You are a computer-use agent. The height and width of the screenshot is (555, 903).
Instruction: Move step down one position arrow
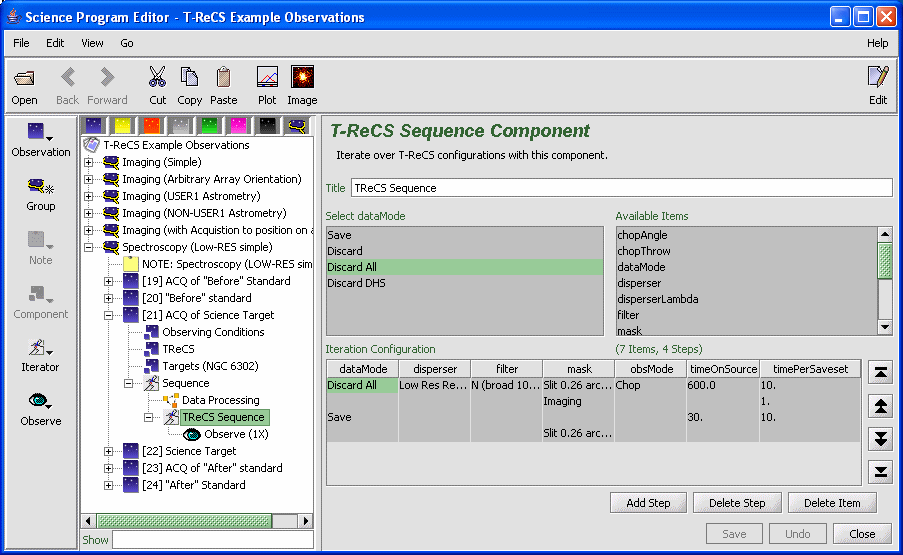[x=881, y=439]
